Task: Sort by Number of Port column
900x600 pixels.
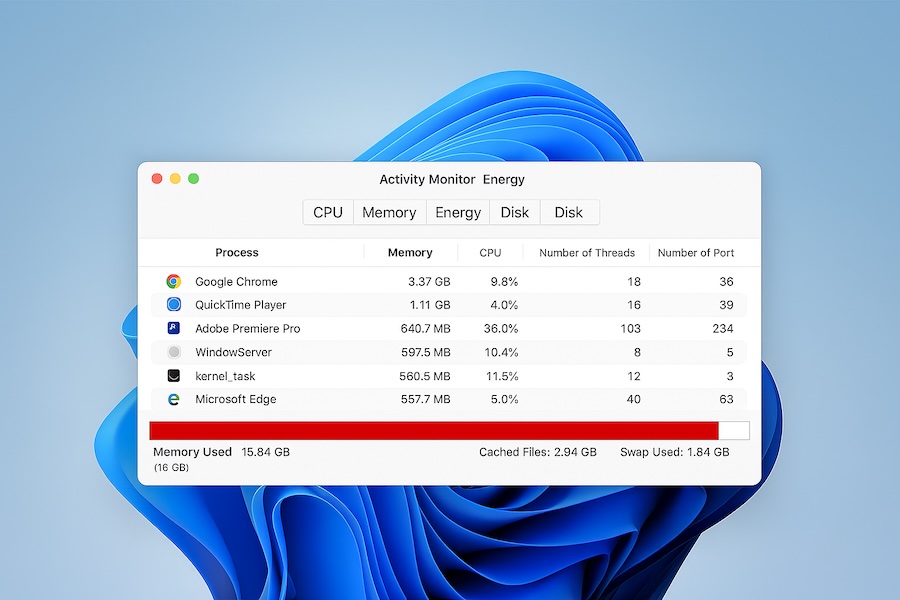Action: click(695, 253)
